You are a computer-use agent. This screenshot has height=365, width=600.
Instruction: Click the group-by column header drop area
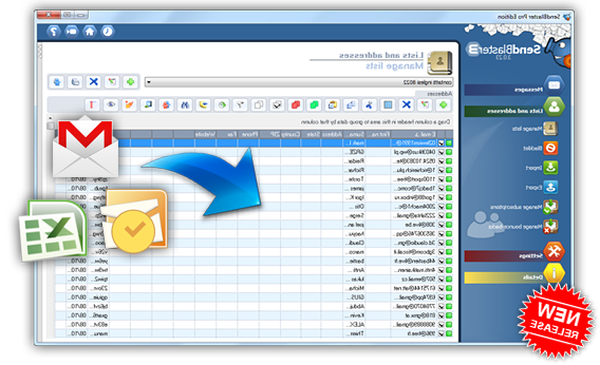[253, 122]
